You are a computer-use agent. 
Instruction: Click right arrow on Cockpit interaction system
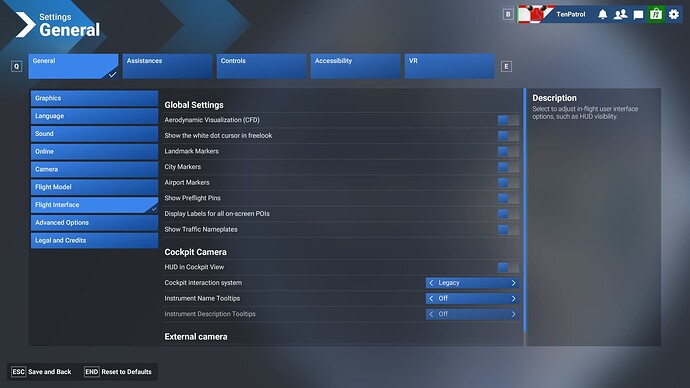(x=513, y=283)
